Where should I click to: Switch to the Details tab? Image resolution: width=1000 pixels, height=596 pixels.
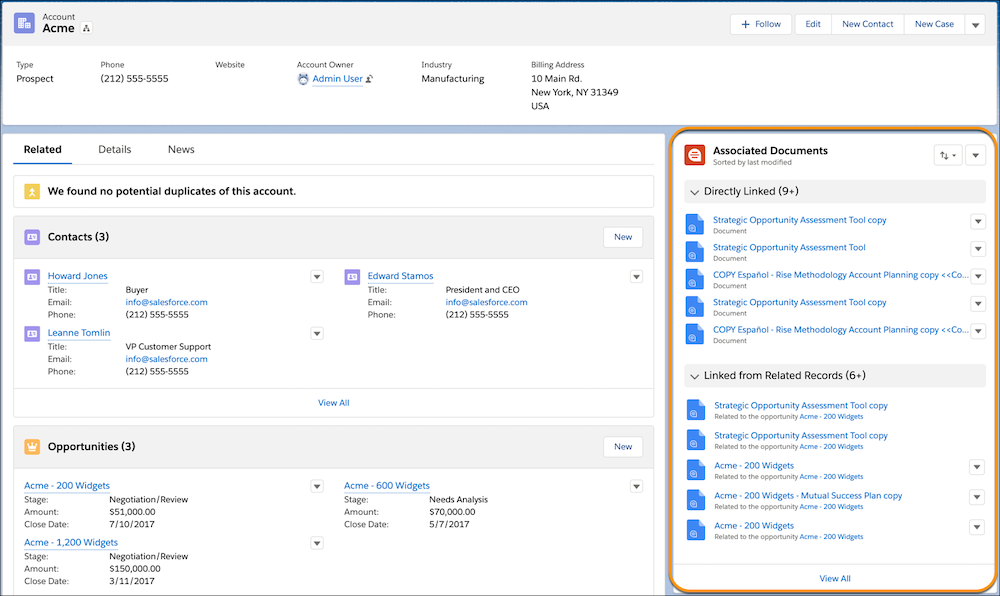pos(114,149)
